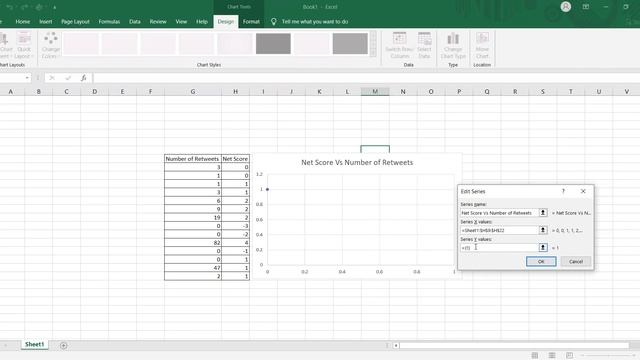Switch to Normal view in status bar
This screenshot has height=360, width=640.
[x=535, y=355]
